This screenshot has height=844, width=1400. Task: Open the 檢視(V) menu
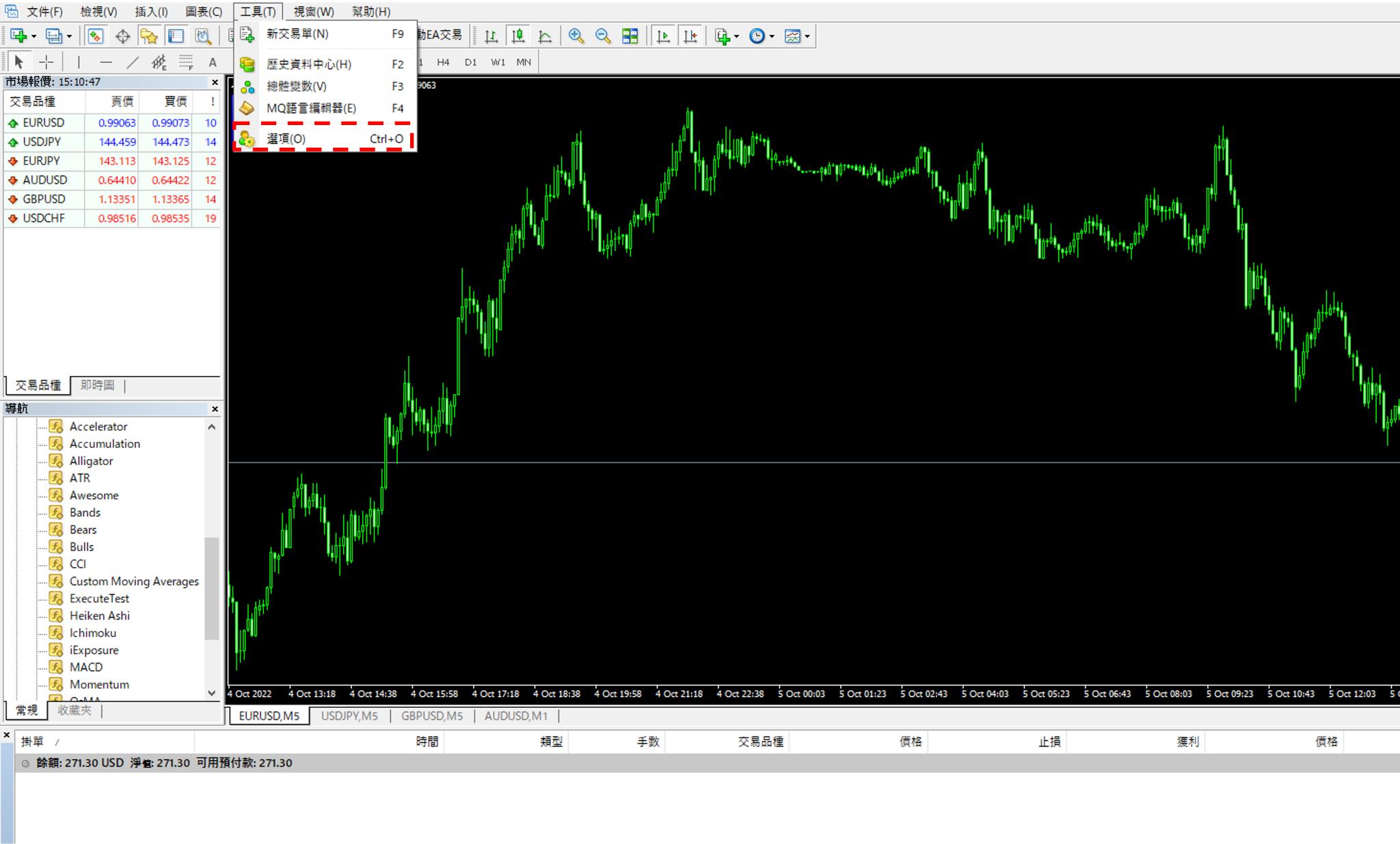pyautogui.click(x=98, y=12)
